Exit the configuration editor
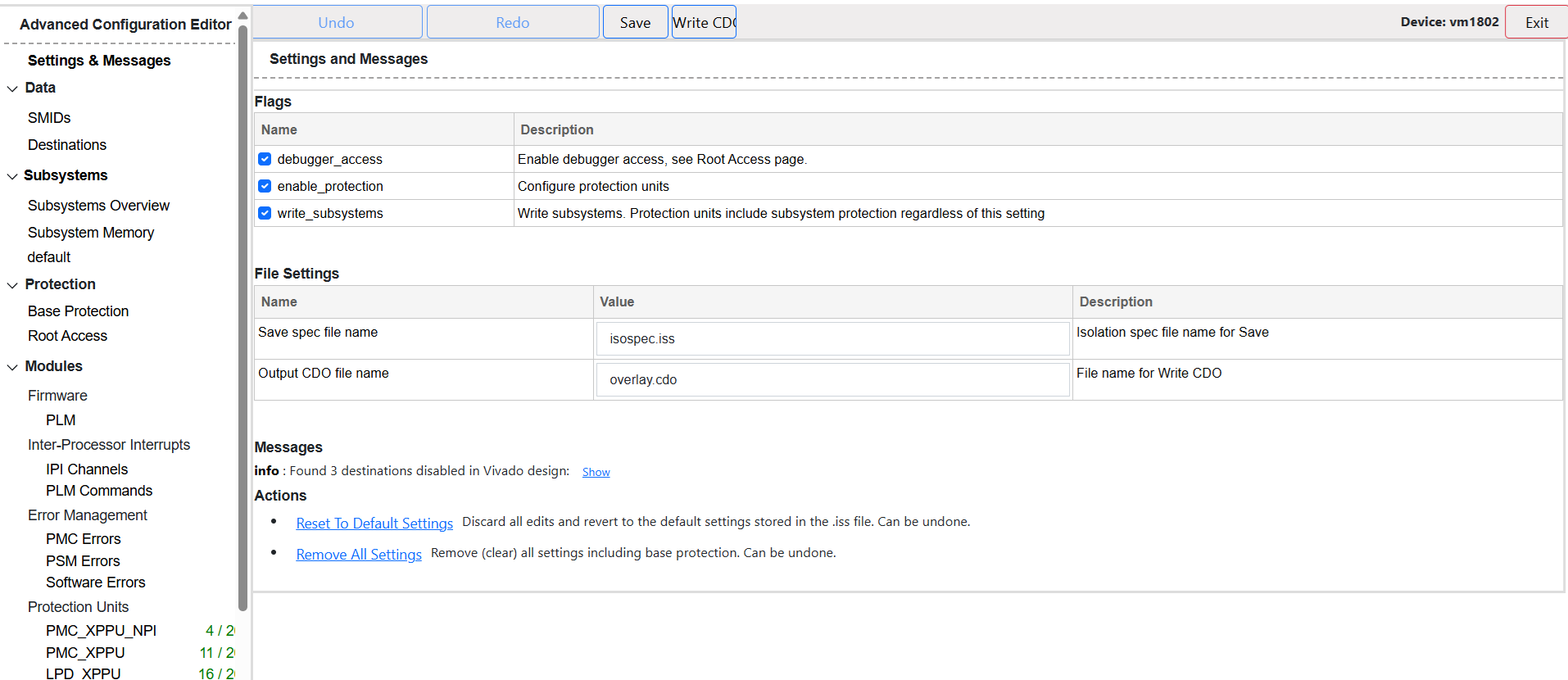The width and height of the screenshot is (1568, 680). pos(1536,22)
